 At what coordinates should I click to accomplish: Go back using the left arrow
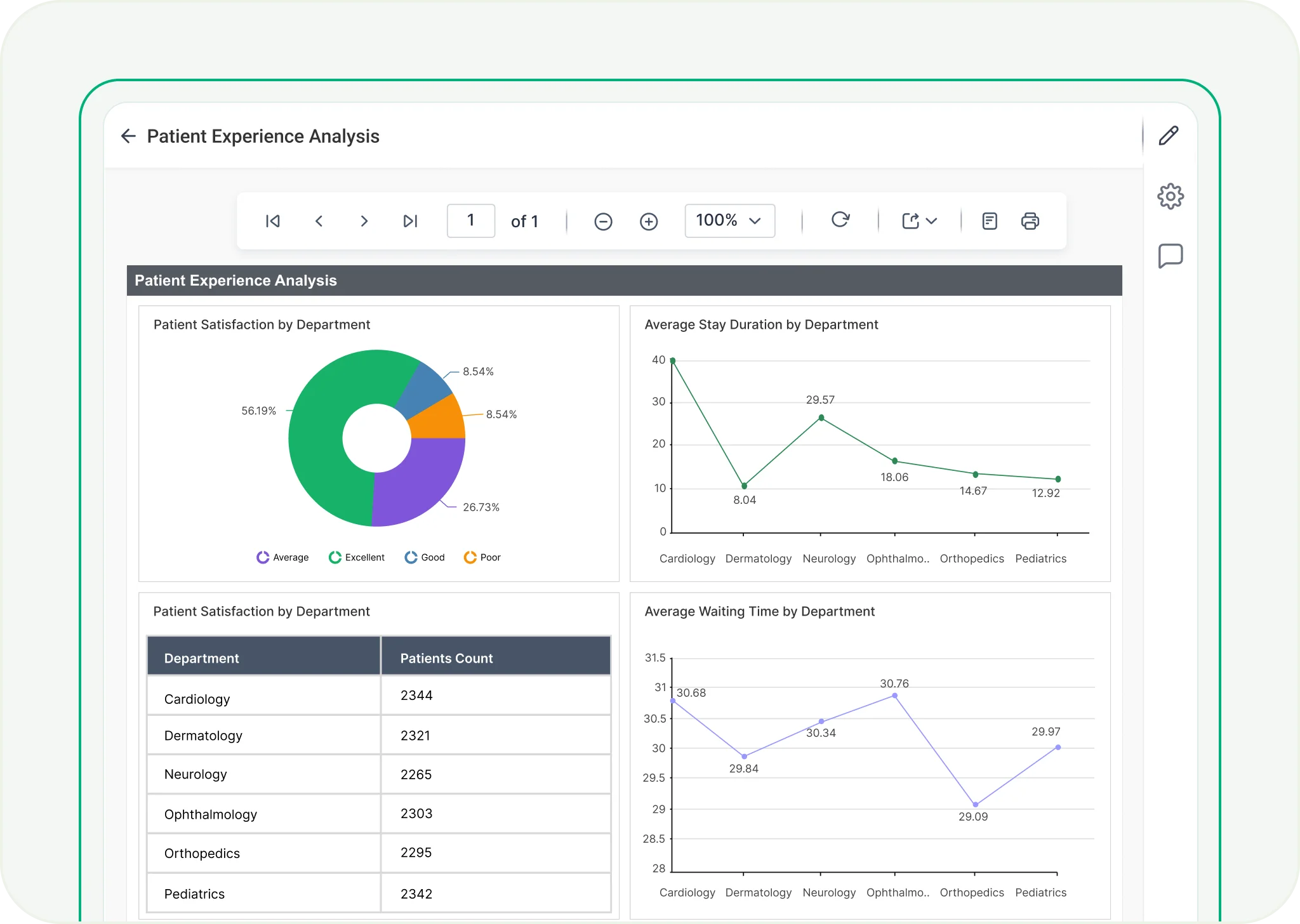click(128, 136)
